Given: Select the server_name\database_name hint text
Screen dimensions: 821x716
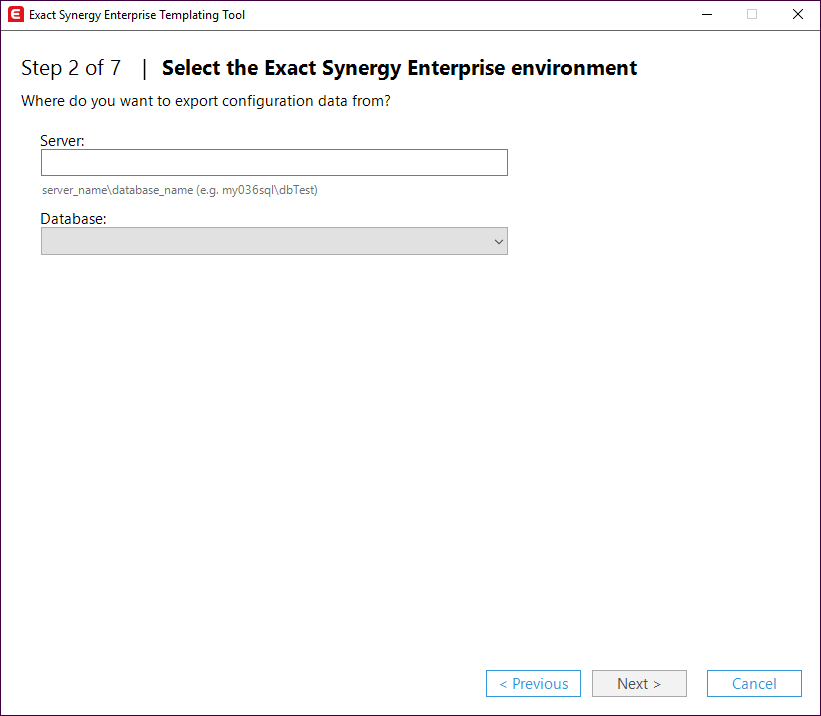Looking at the screenshot, I should (180, 190).
